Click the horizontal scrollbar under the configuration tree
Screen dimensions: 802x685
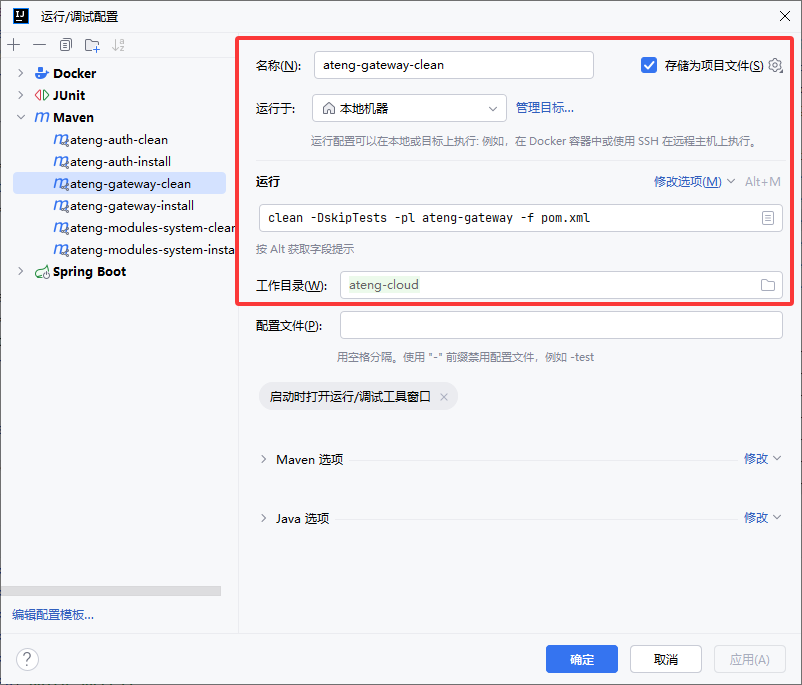(110, 591)
